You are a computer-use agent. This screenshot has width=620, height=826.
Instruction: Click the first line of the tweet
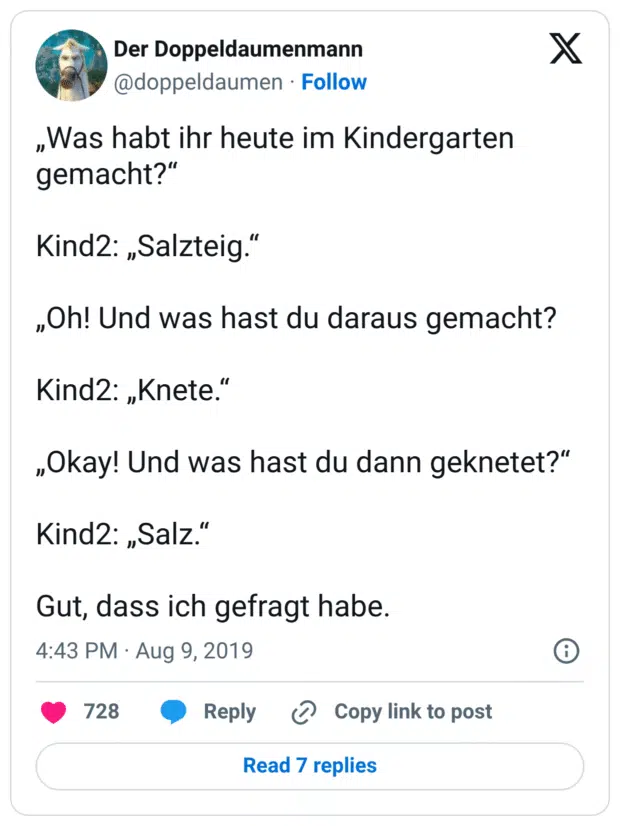pos(275,138)
